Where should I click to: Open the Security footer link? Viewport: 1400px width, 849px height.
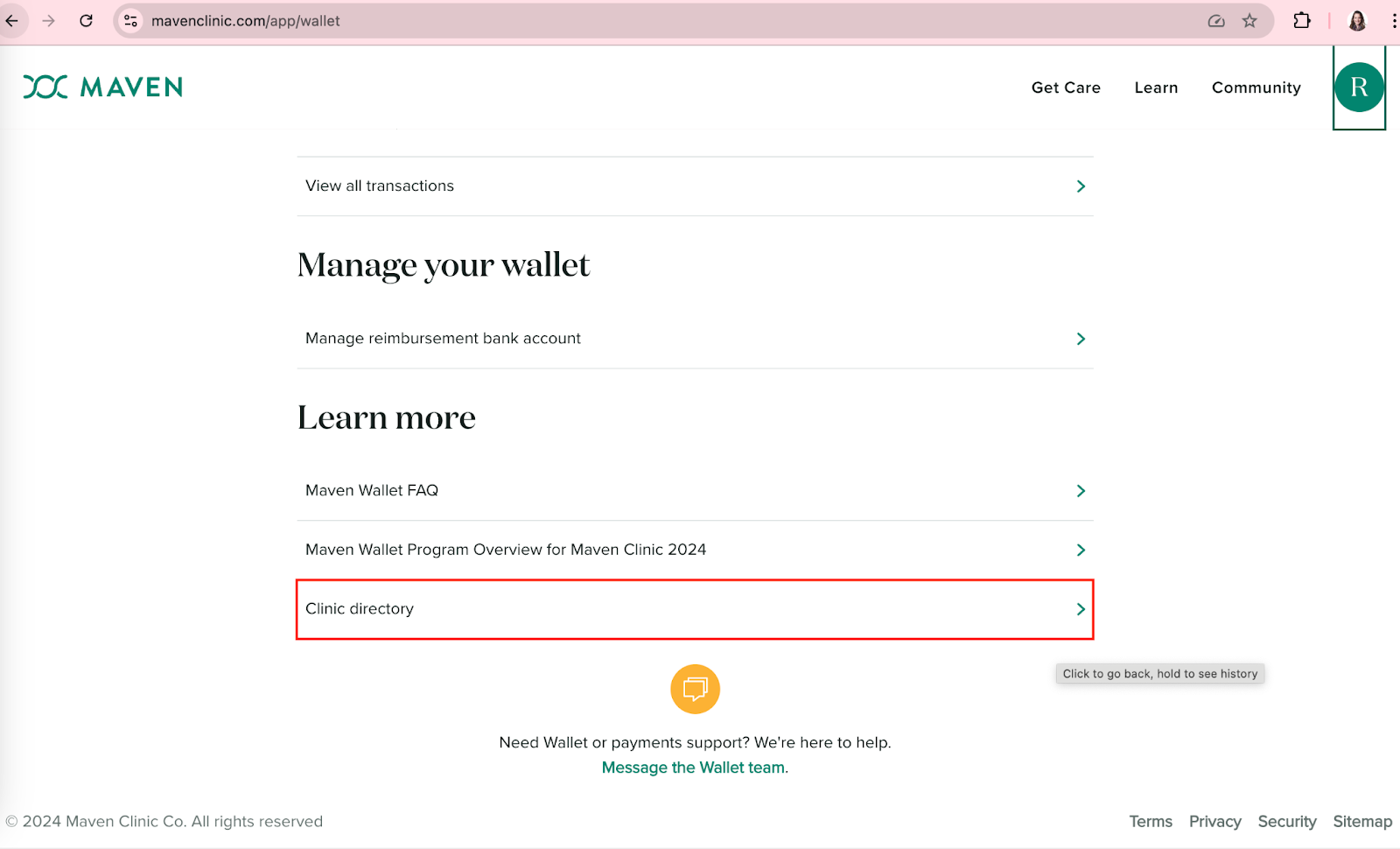click(x=1287, y=822)
